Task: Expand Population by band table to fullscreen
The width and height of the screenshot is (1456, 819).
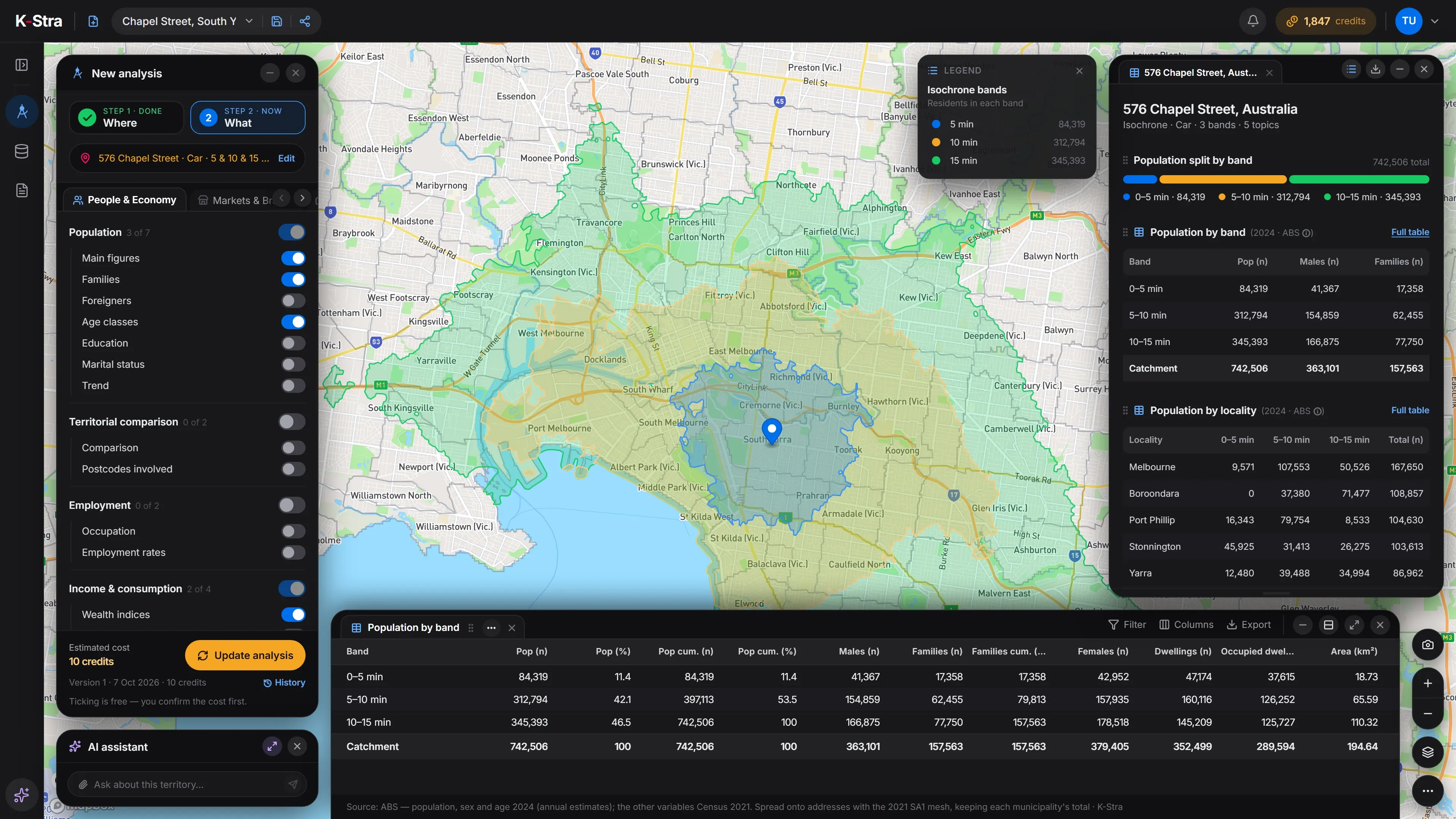Action: (1354, 624)
